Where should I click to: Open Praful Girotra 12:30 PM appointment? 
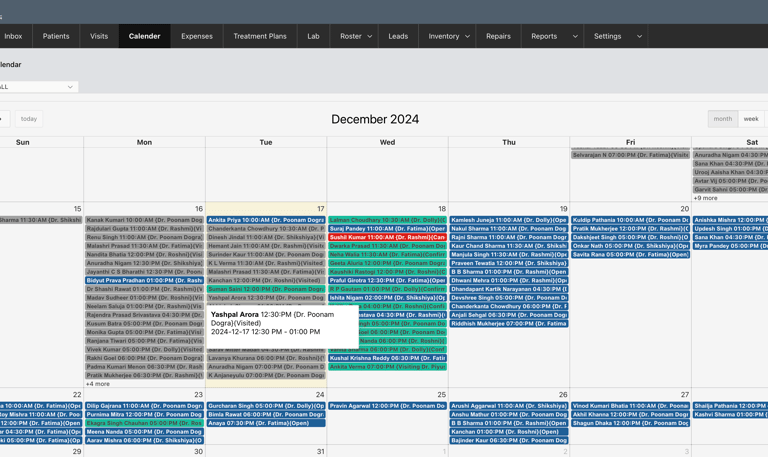pos(387,281)
